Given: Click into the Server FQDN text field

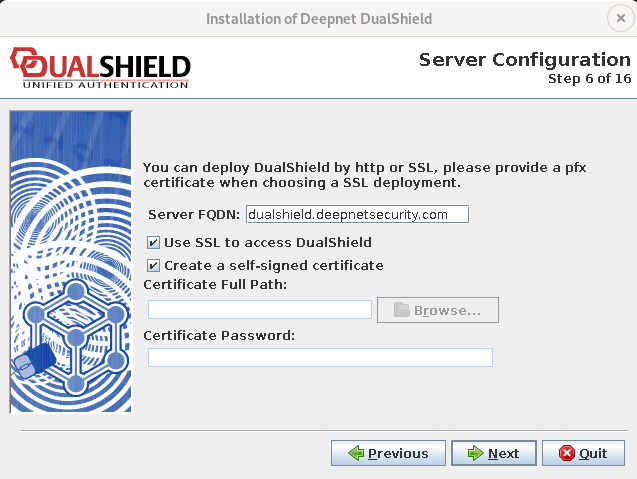Looking at the screenshot, I should (x=357, y=214).
